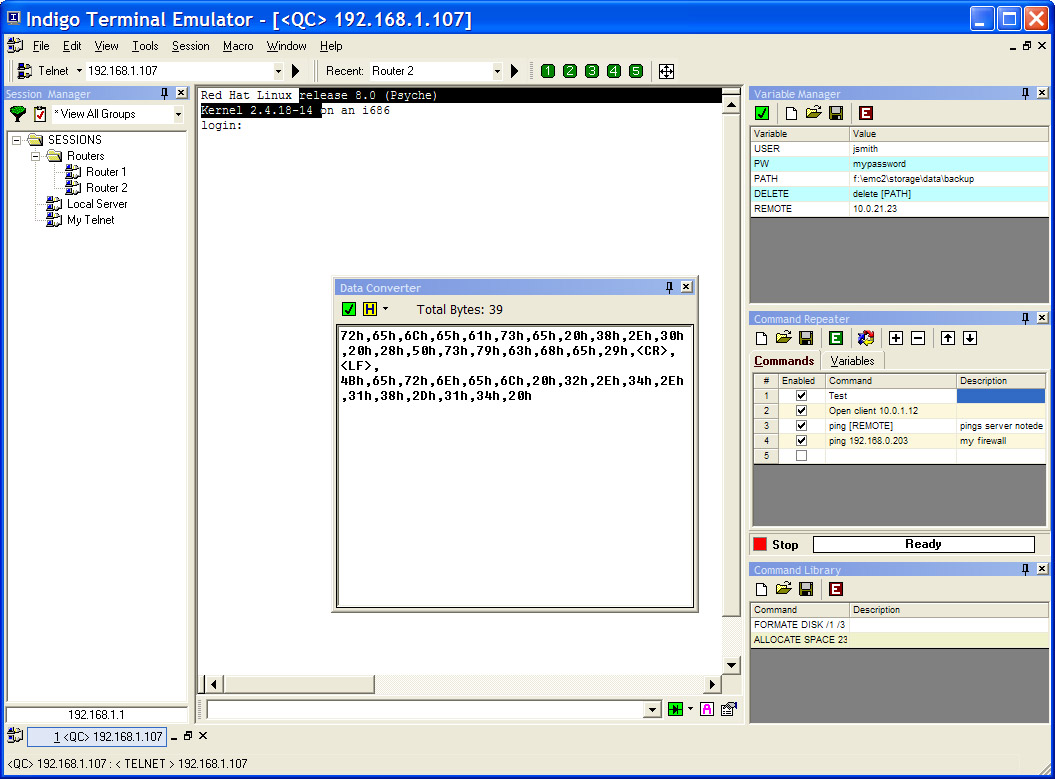1055x779 pixels.
Task: Click yellow H hex icon in Data Converter
Action: pyautogui.click(x=369, y=309)
